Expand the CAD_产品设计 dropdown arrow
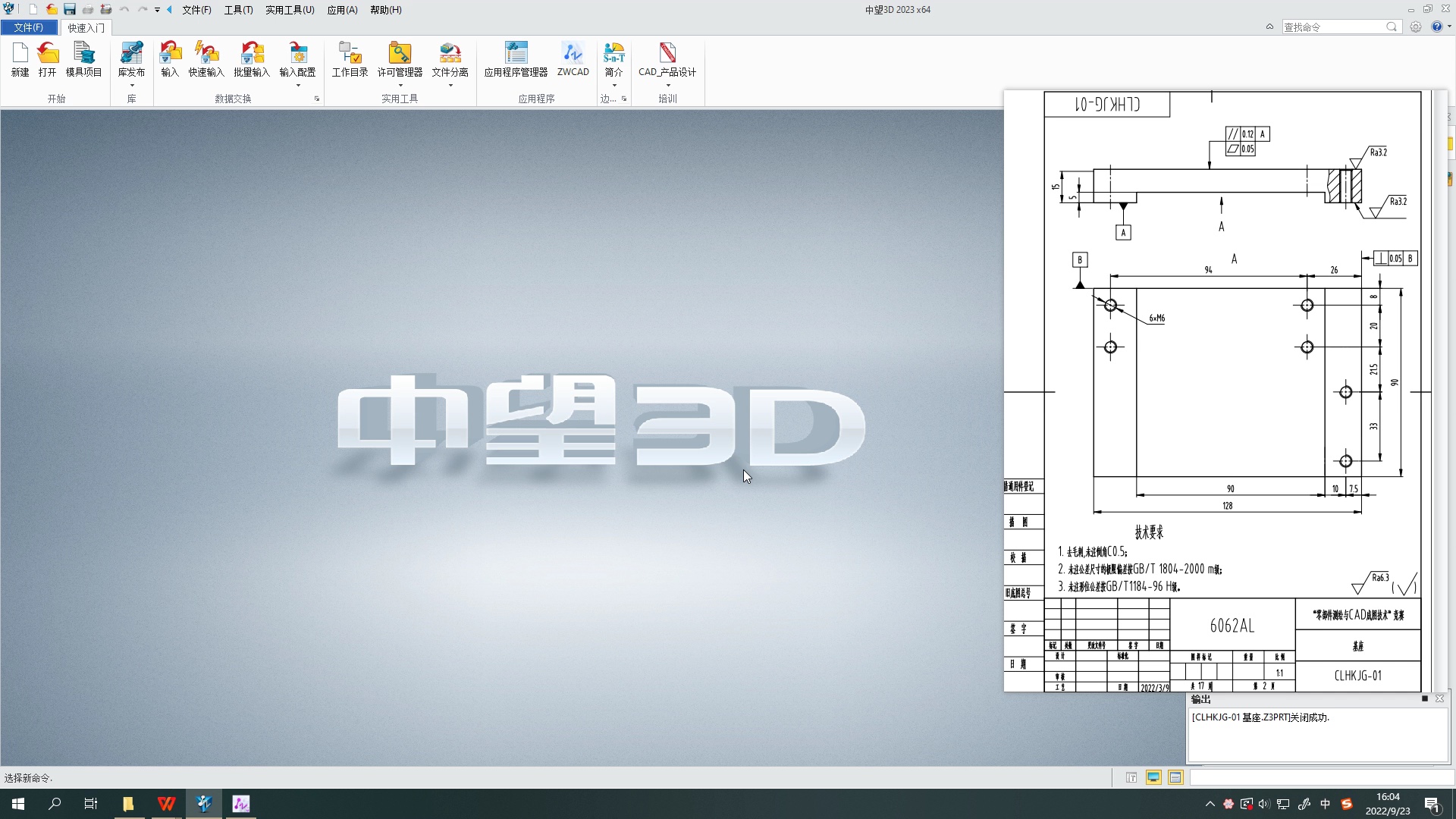Image resolution: width=1456 pixels, height=819 pixels. click(x=667, y=86)
